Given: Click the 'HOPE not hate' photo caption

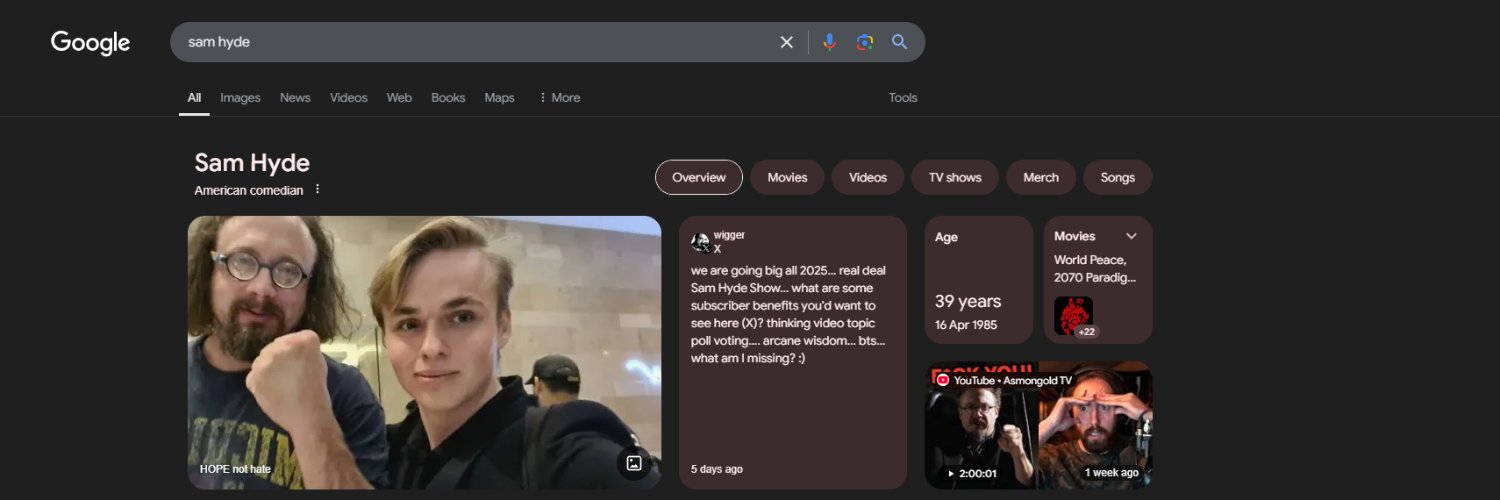Looking at the screenshot, I should coord(235,469).
